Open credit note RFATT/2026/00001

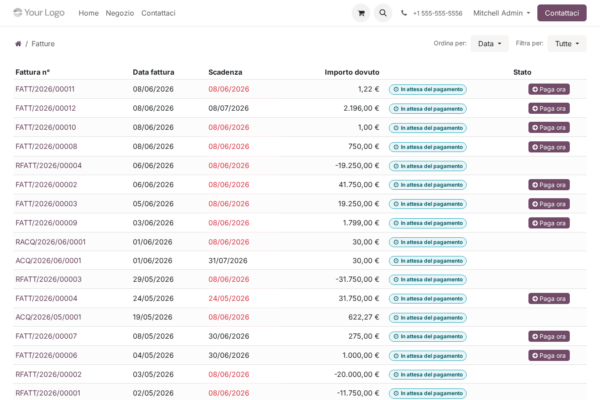click(48, 393)
